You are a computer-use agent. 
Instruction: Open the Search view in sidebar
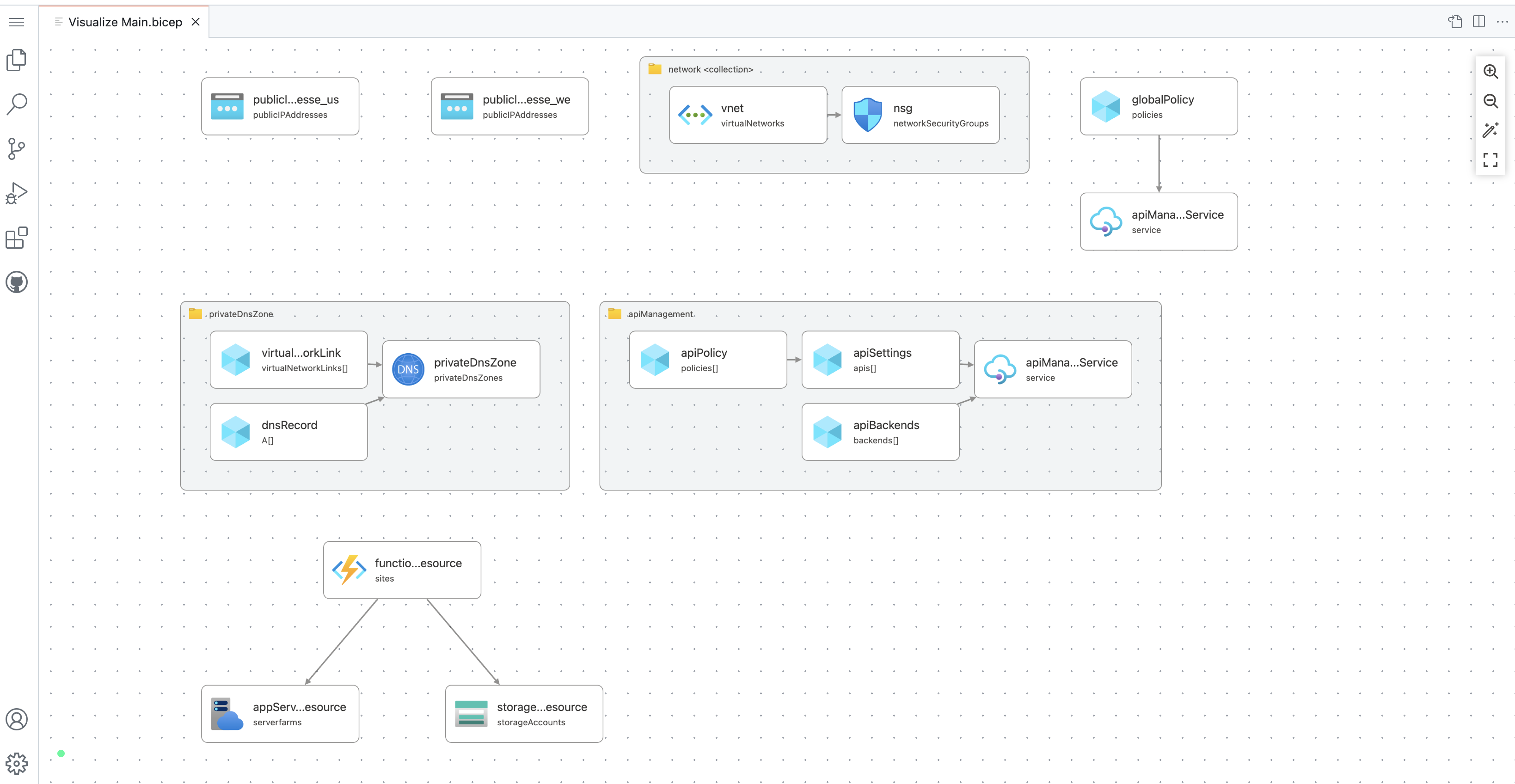17,104
